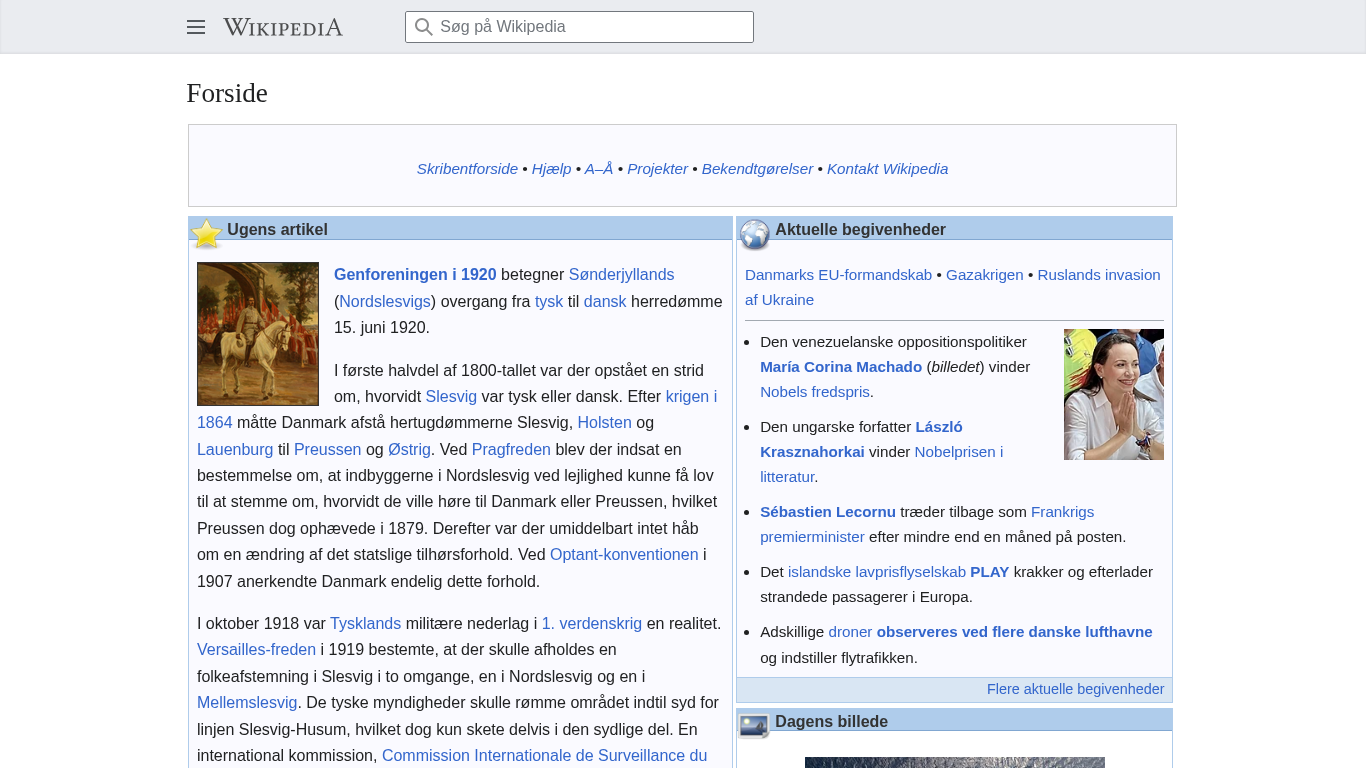The width and height of the screenshot is (1366, 768).
Task: Click the globe icon beside Aktuelle begivenheder
Action: click(x=755, y=234)
